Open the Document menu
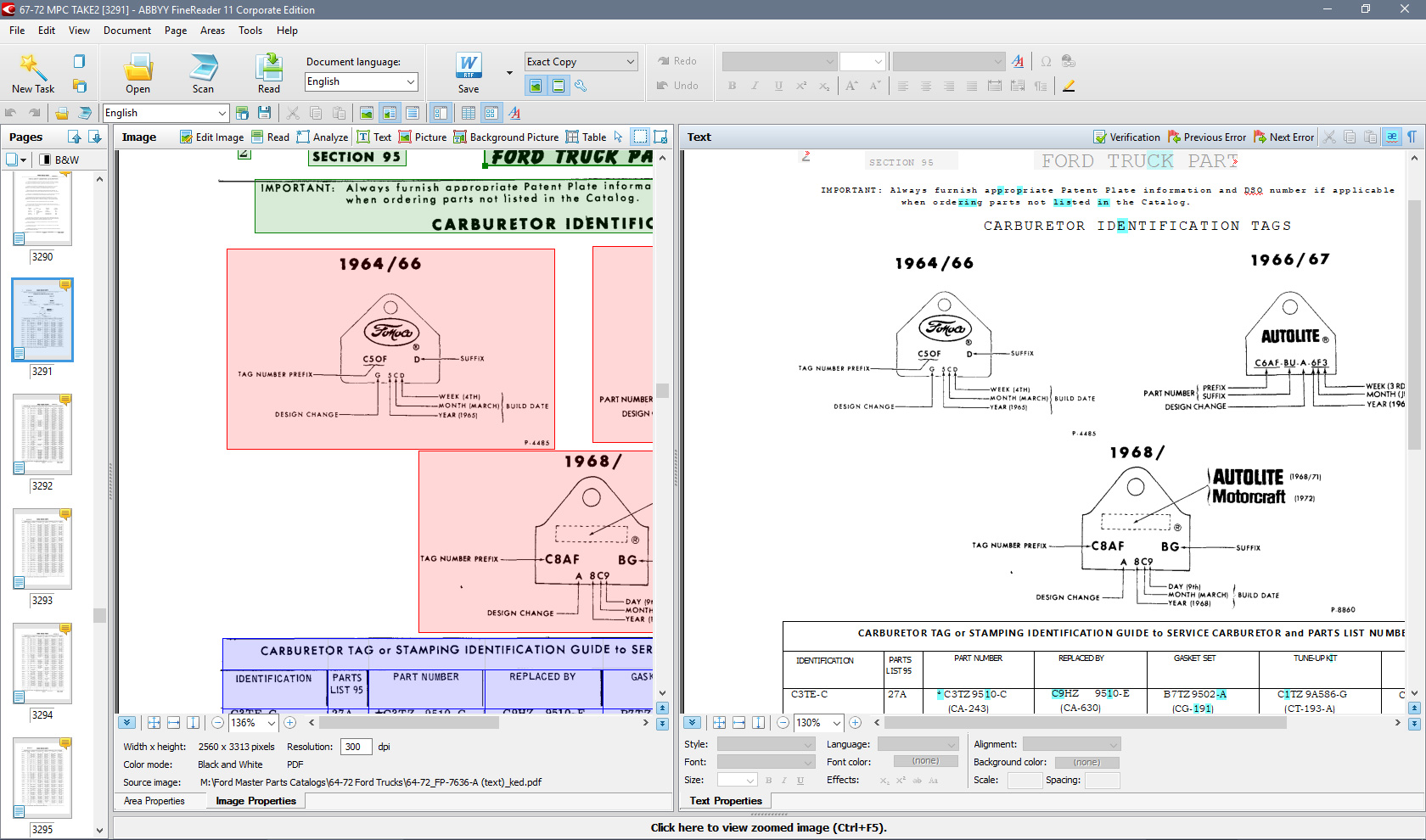 click(x=127, y=31)
